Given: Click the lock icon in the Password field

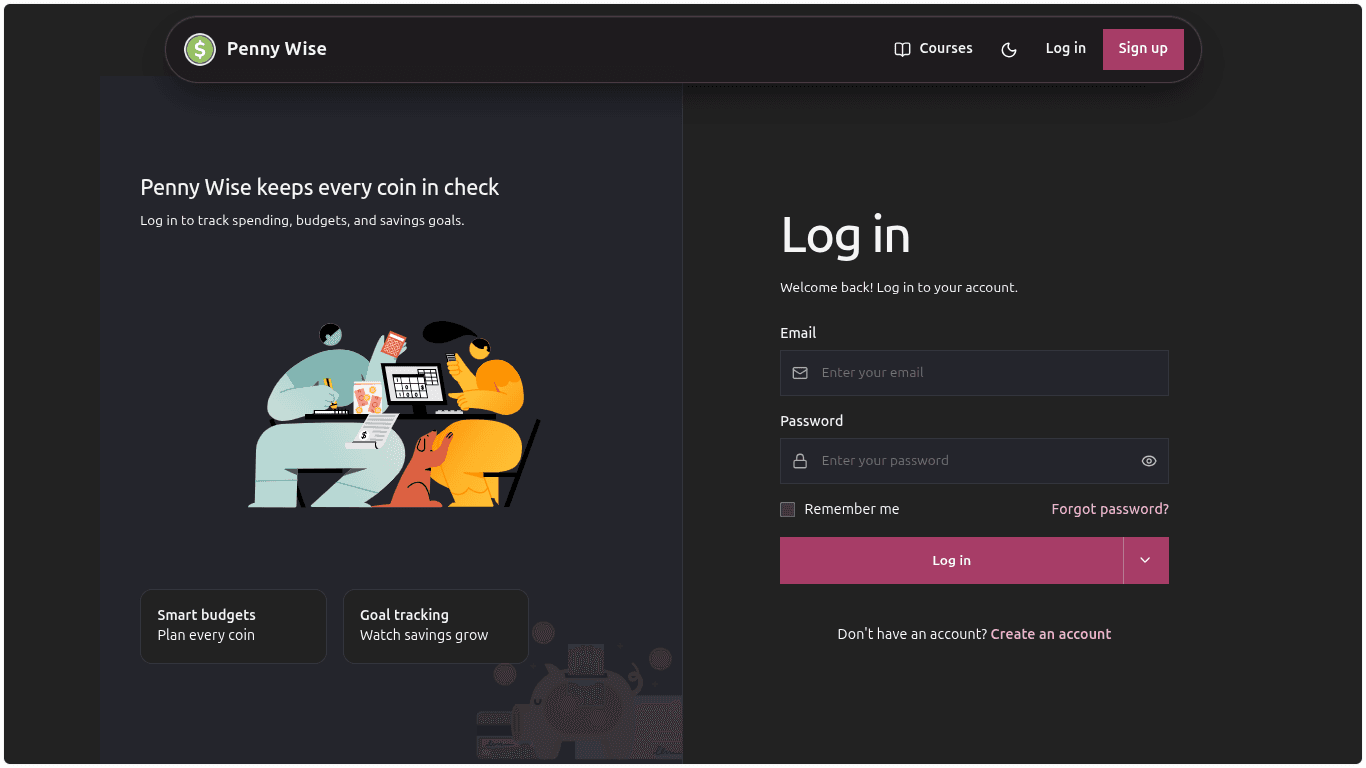Looking at the screenshot, I should point(800,461).
